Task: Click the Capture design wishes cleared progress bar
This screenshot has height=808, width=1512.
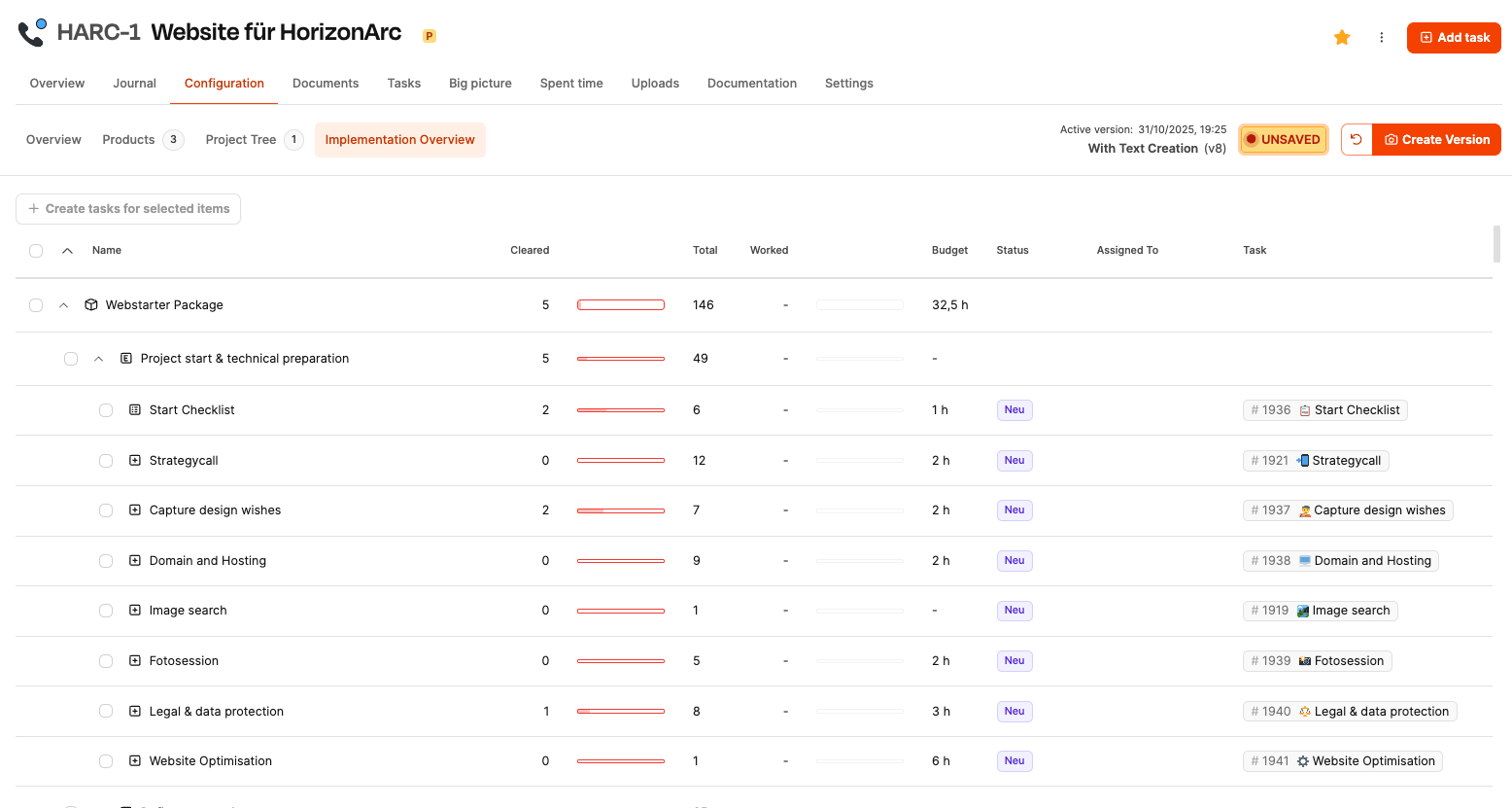Action: (620, 510)
